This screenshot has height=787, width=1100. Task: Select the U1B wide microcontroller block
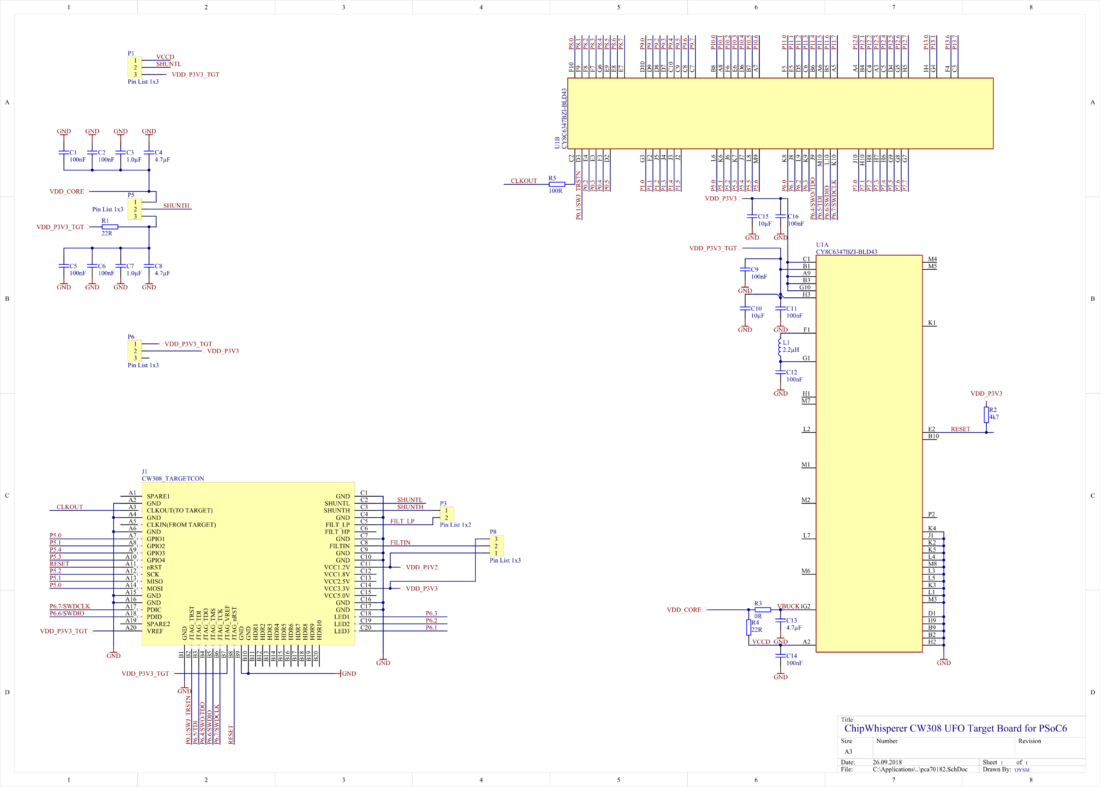click(780, 113)
